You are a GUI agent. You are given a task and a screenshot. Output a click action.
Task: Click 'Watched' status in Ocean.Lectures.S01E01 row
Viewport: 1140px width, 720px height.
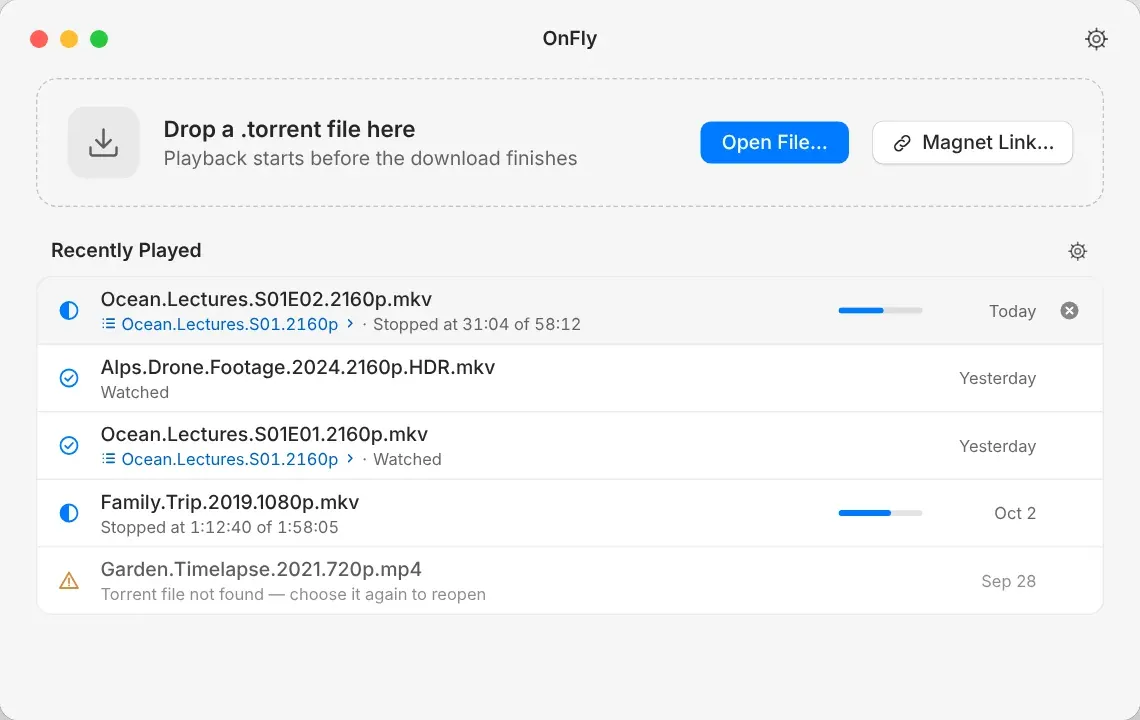(407, 460)
